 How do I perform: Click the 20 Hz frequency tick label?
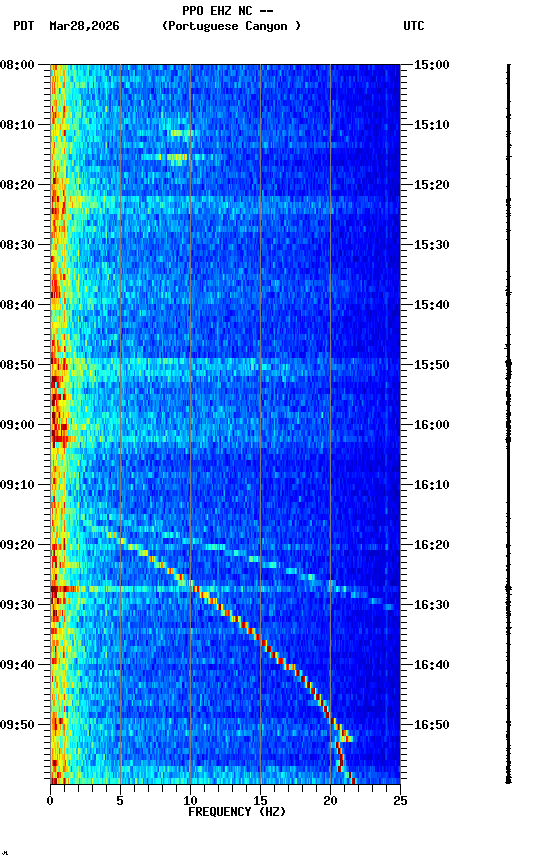click(330, 801)
